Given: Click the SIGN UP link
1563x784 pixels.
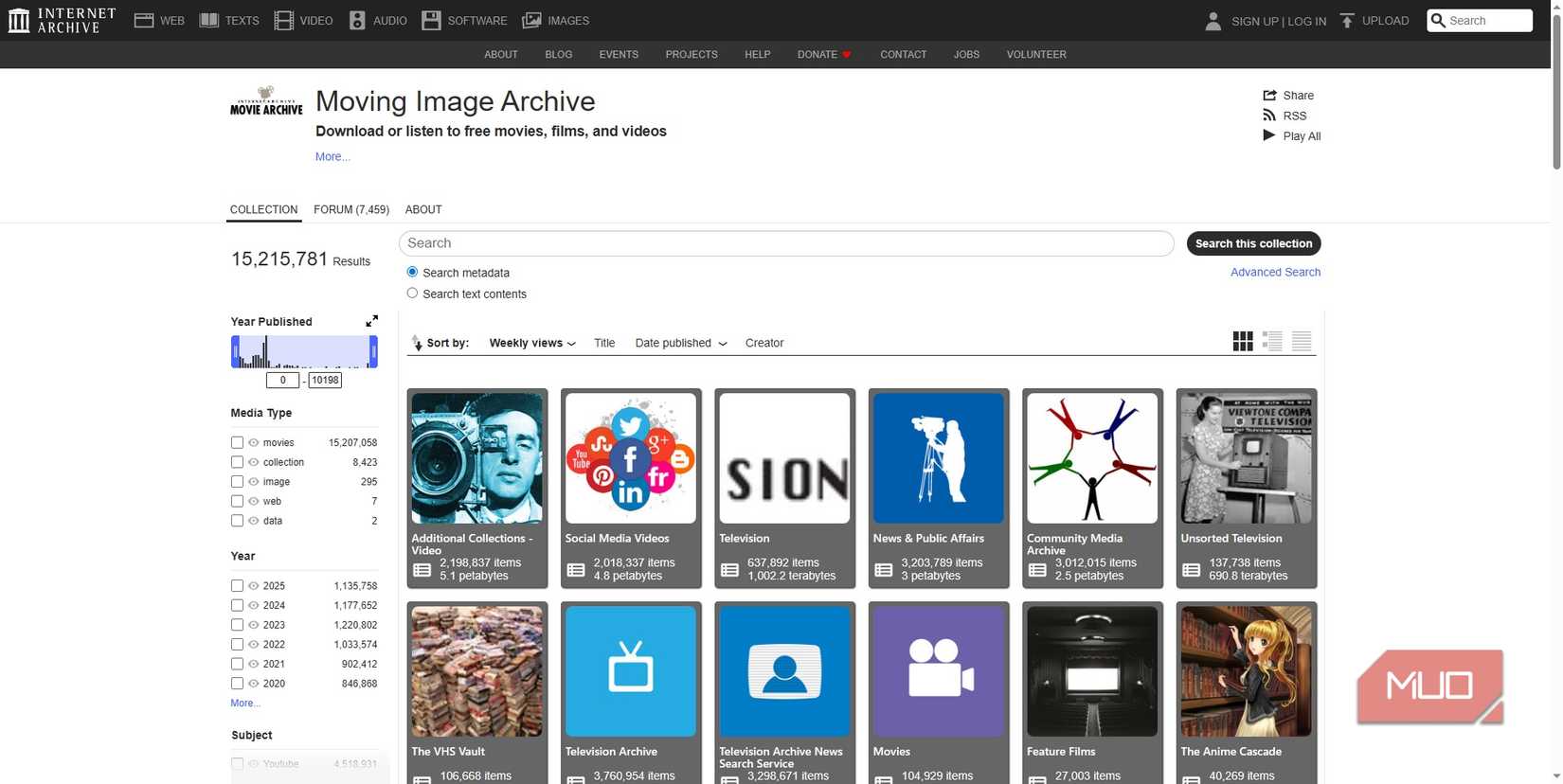Looking at the screenshot, I should coord(1255,21).
